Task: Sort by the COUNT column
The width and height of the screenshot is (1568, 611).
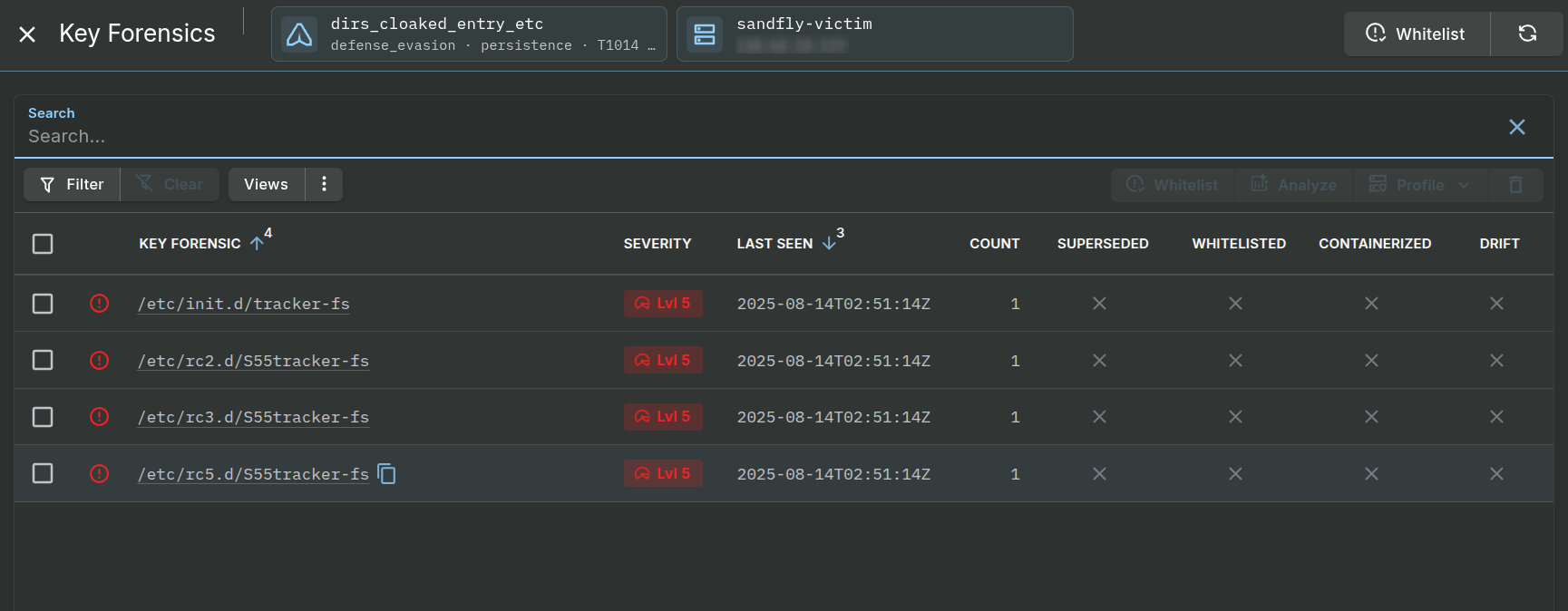Action: point(995,244)
